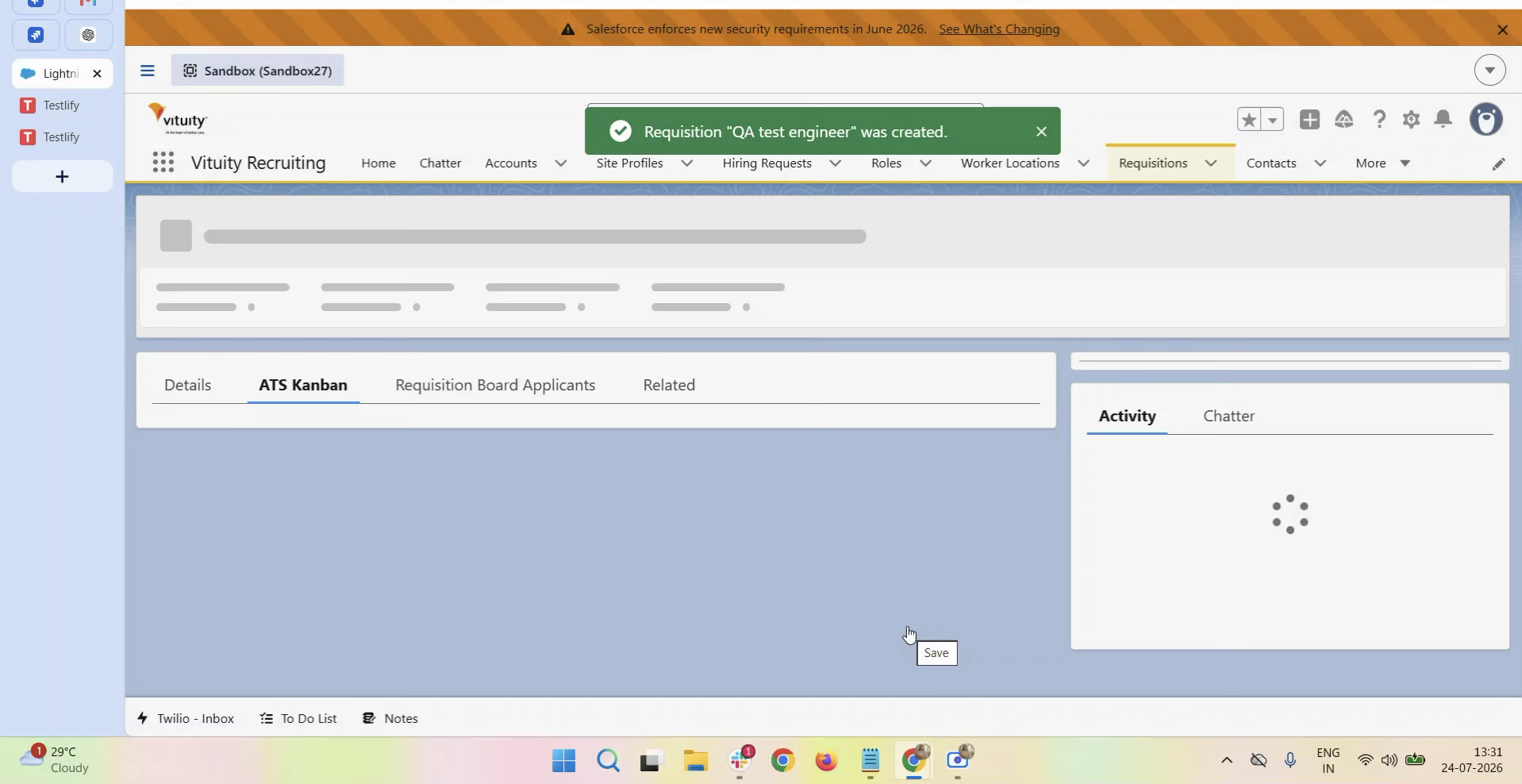
Task: Open the weather widget showing 29°C Cloudy
Action: 56,760
